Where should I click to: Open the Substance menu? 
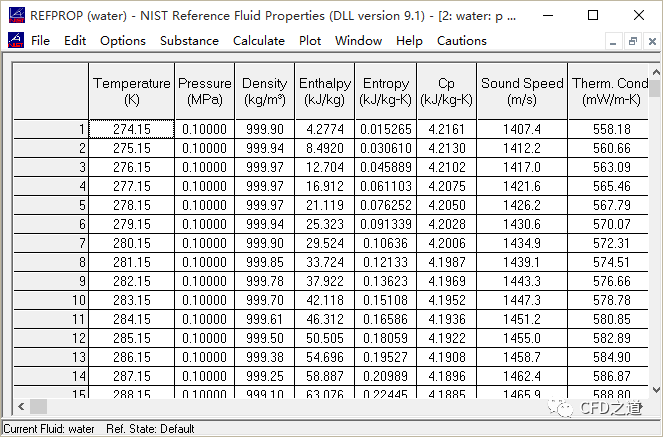[x=189, y=41]
